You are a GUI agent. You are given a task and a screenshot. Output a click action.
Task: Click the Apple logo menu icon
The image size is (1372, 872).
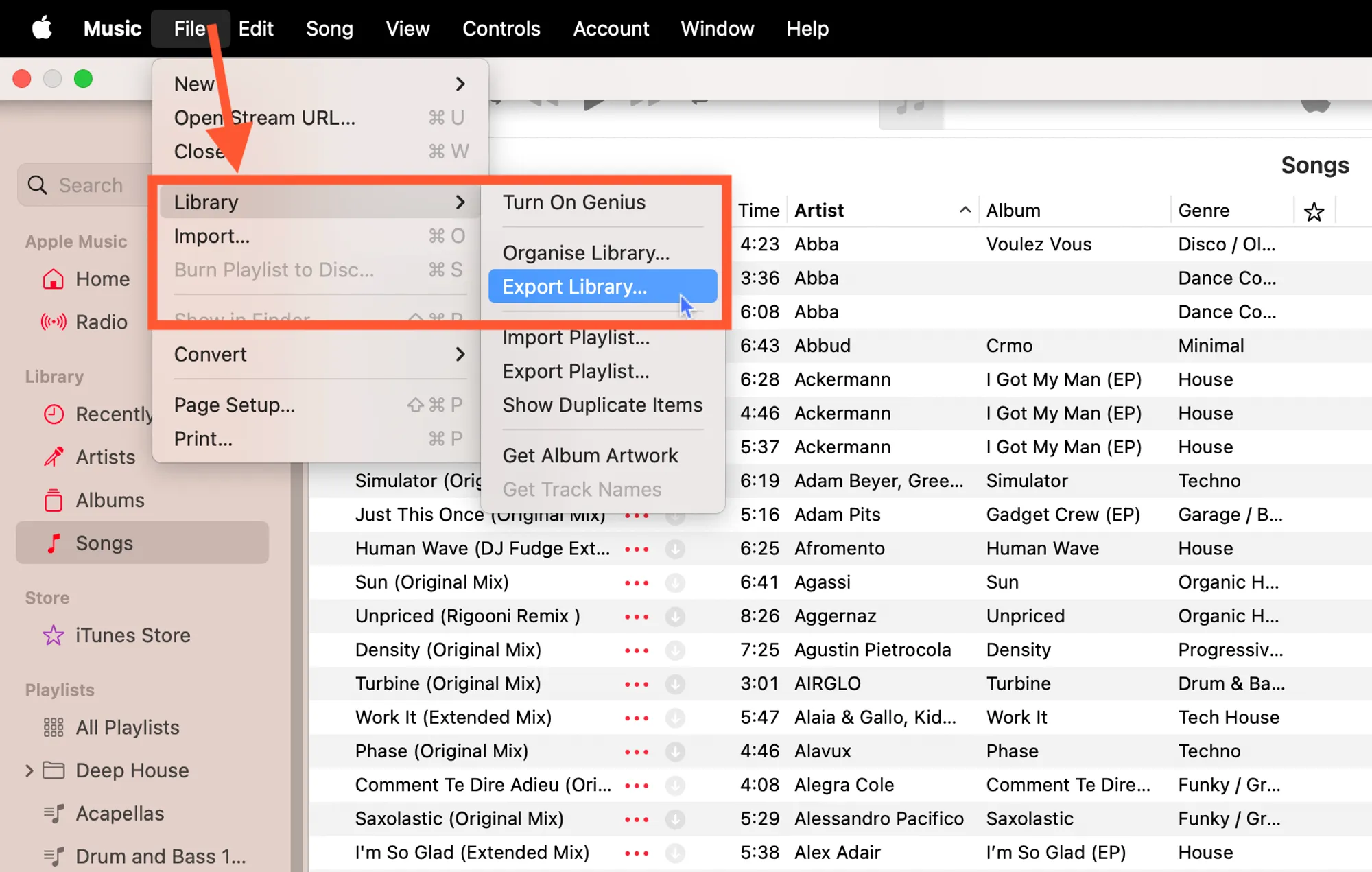[x=42, y=29]
